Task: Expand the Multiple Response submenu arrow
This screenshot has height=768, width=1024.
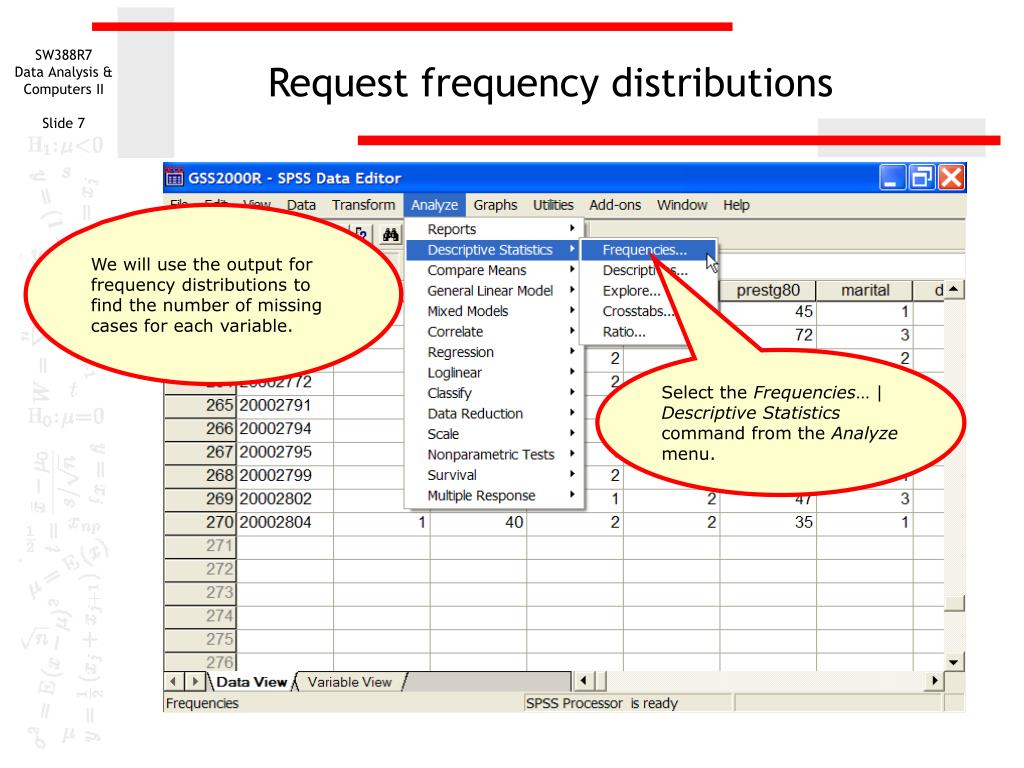Action: (572, 494)
